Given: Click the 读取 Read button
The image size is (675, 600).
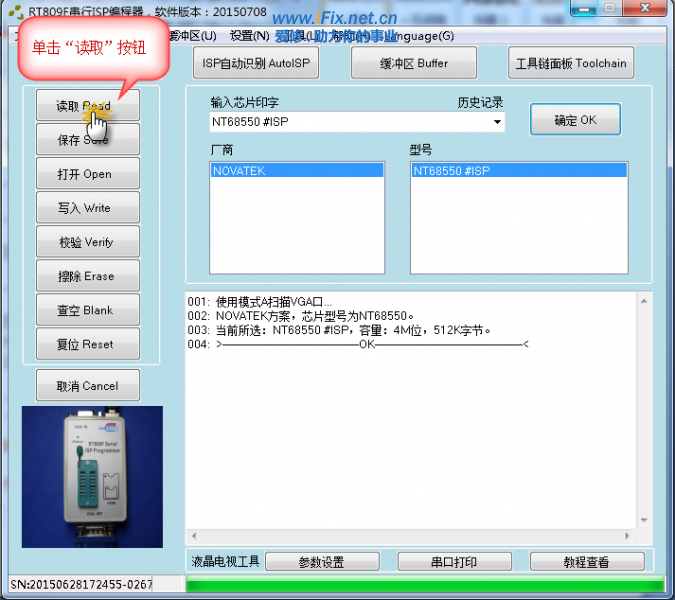Looking at the screenshot, I should tap(87, 105).
